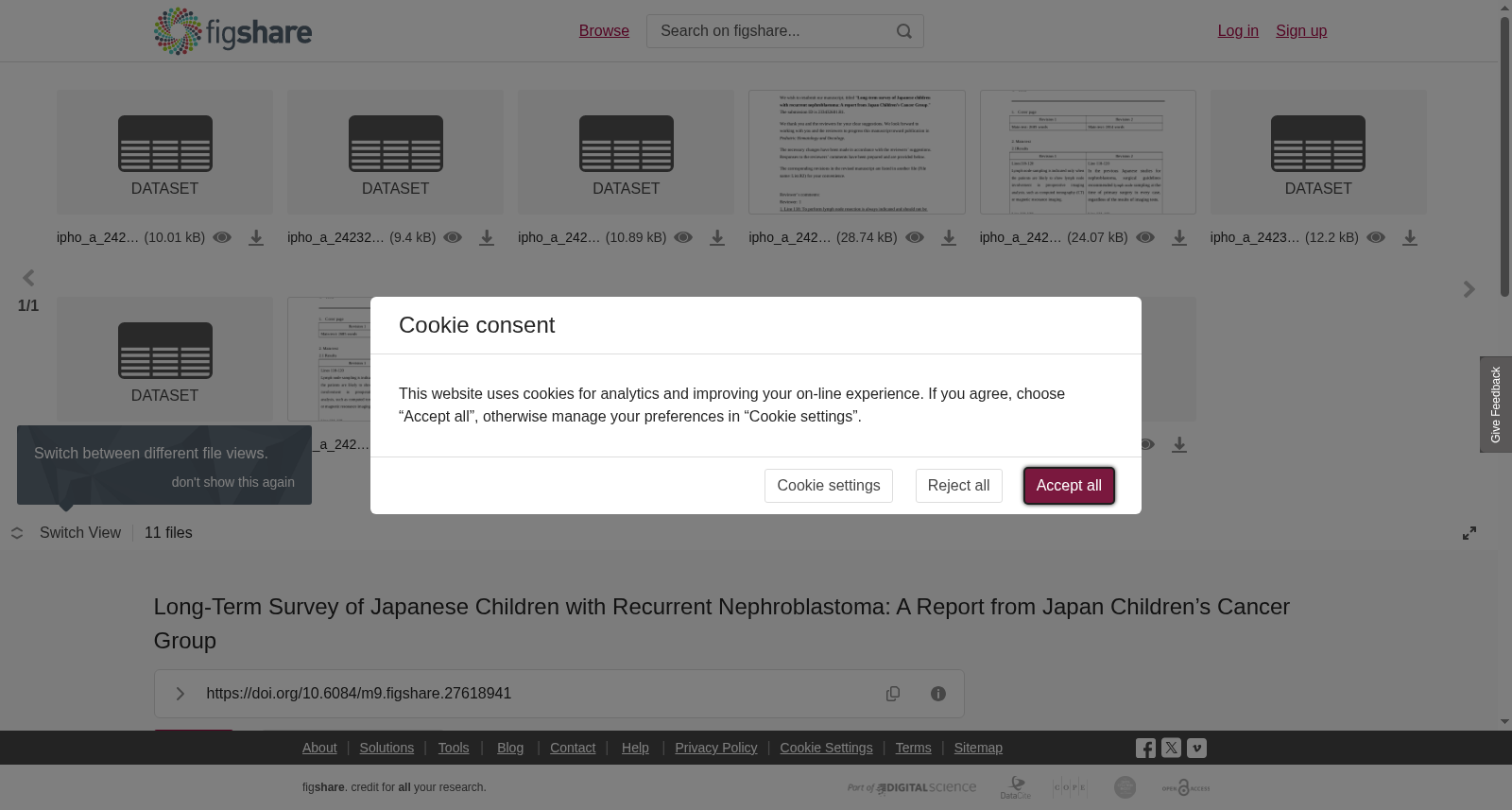Click the search magnifier icon
Screen dimensions: 1512x810
[x=904, y=31]
